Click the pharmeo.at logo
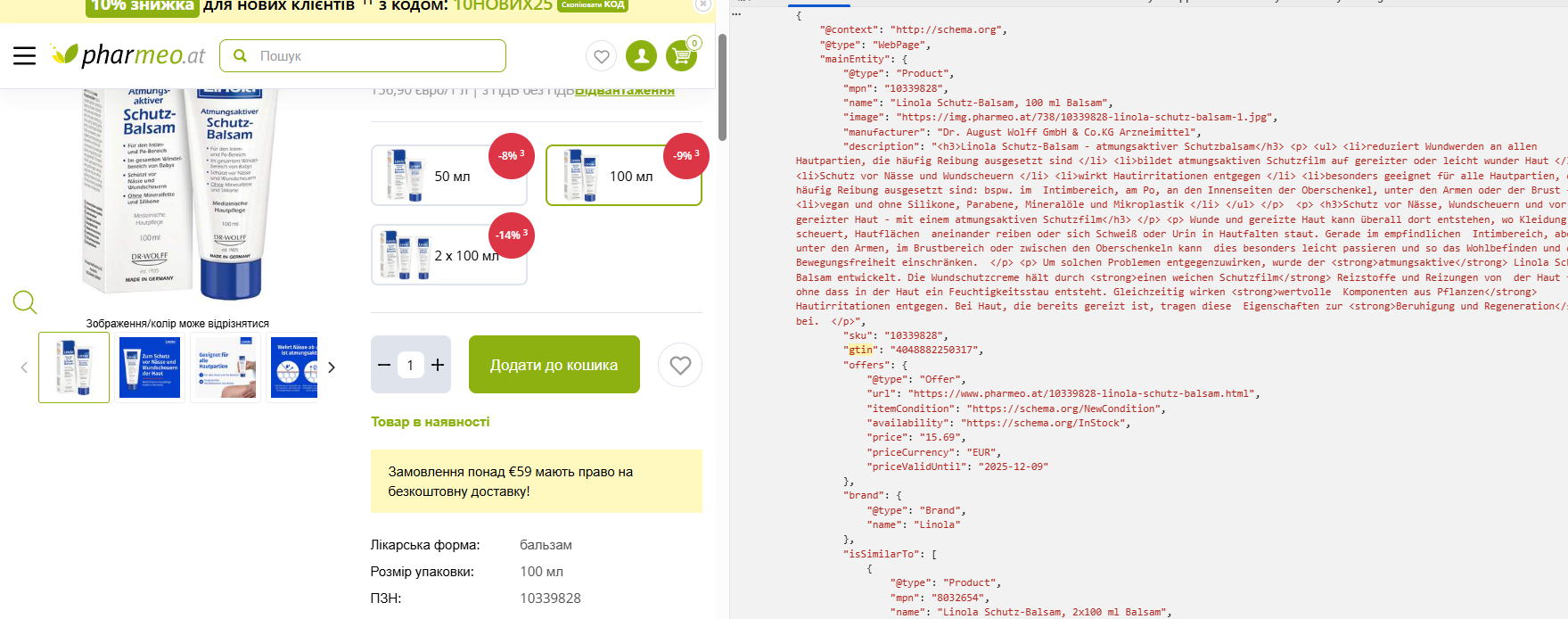This screenshot has height=619, width=1568. [127, 55]
